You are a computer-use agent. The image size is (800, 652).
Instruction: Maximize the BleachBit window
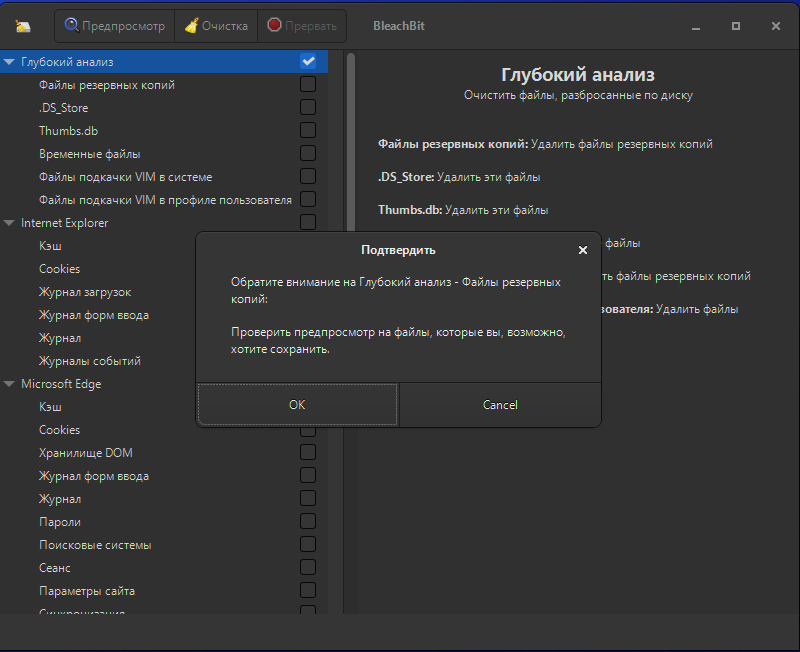(736, 26)
